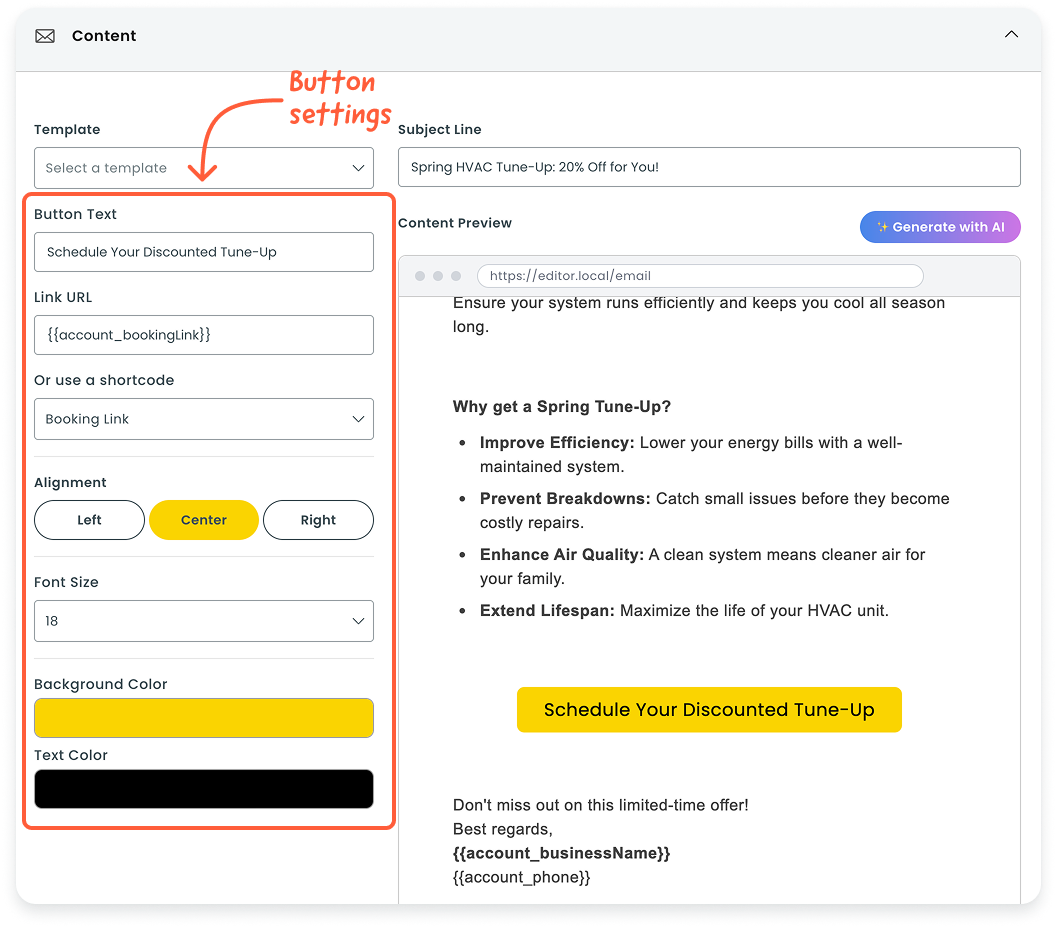Click the yellow Background Color swatch
The height and width of the screenshot is (928, 1057).
pyautogui.click(x=204, y=718)
